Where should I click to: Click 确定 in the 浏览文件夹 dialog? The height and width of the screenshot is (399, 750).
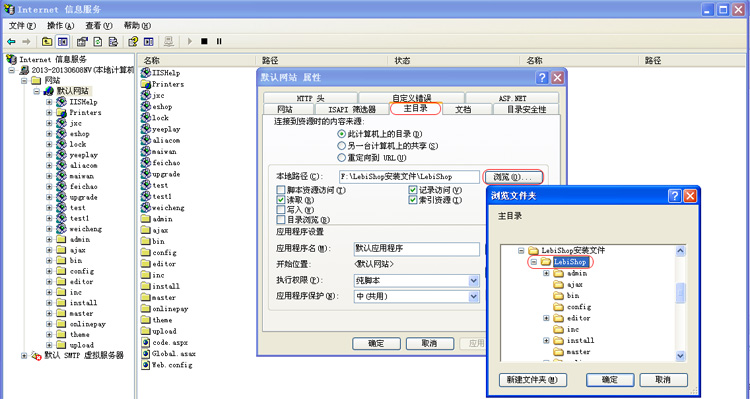click(x=610, y=380)
